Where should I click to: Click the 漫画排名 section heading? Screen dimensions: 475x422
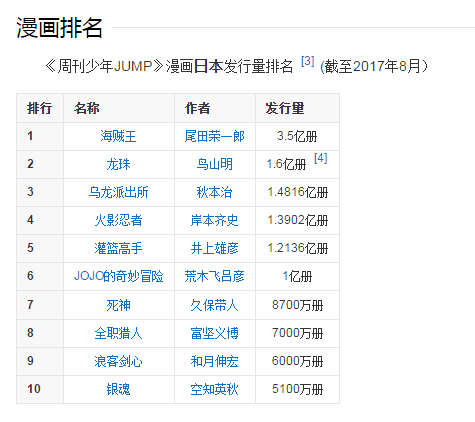(x=59, y=28)
